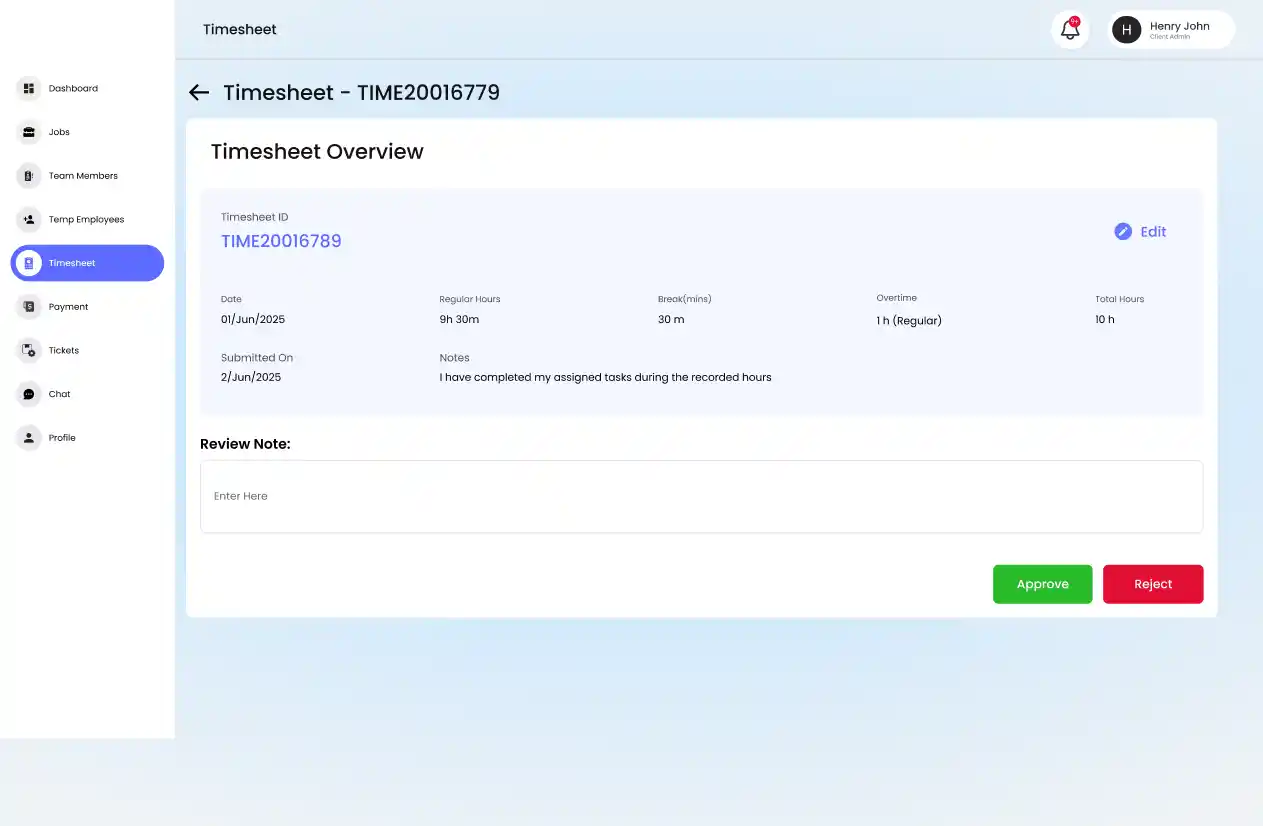
Task: Open the Chat section
Action: coord(57,393)
